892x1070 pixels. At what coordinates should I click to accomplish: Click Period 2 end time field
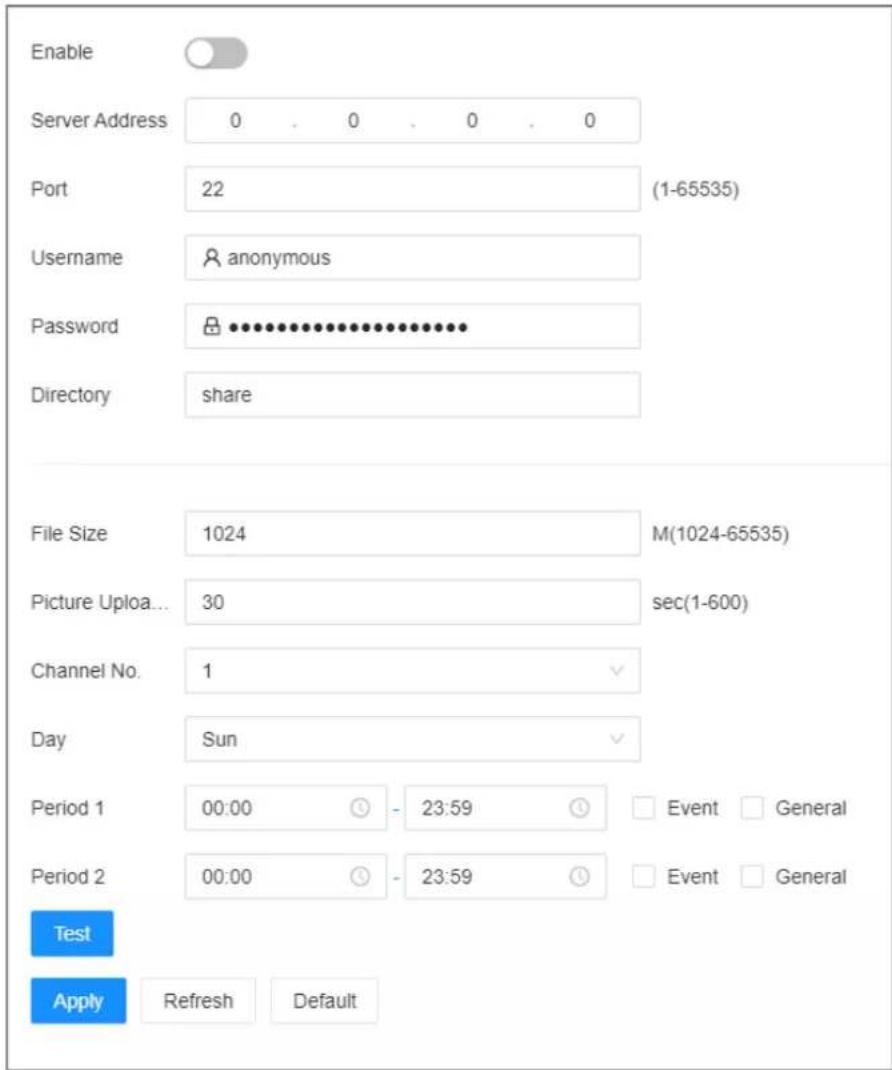[x=505, y=876]
